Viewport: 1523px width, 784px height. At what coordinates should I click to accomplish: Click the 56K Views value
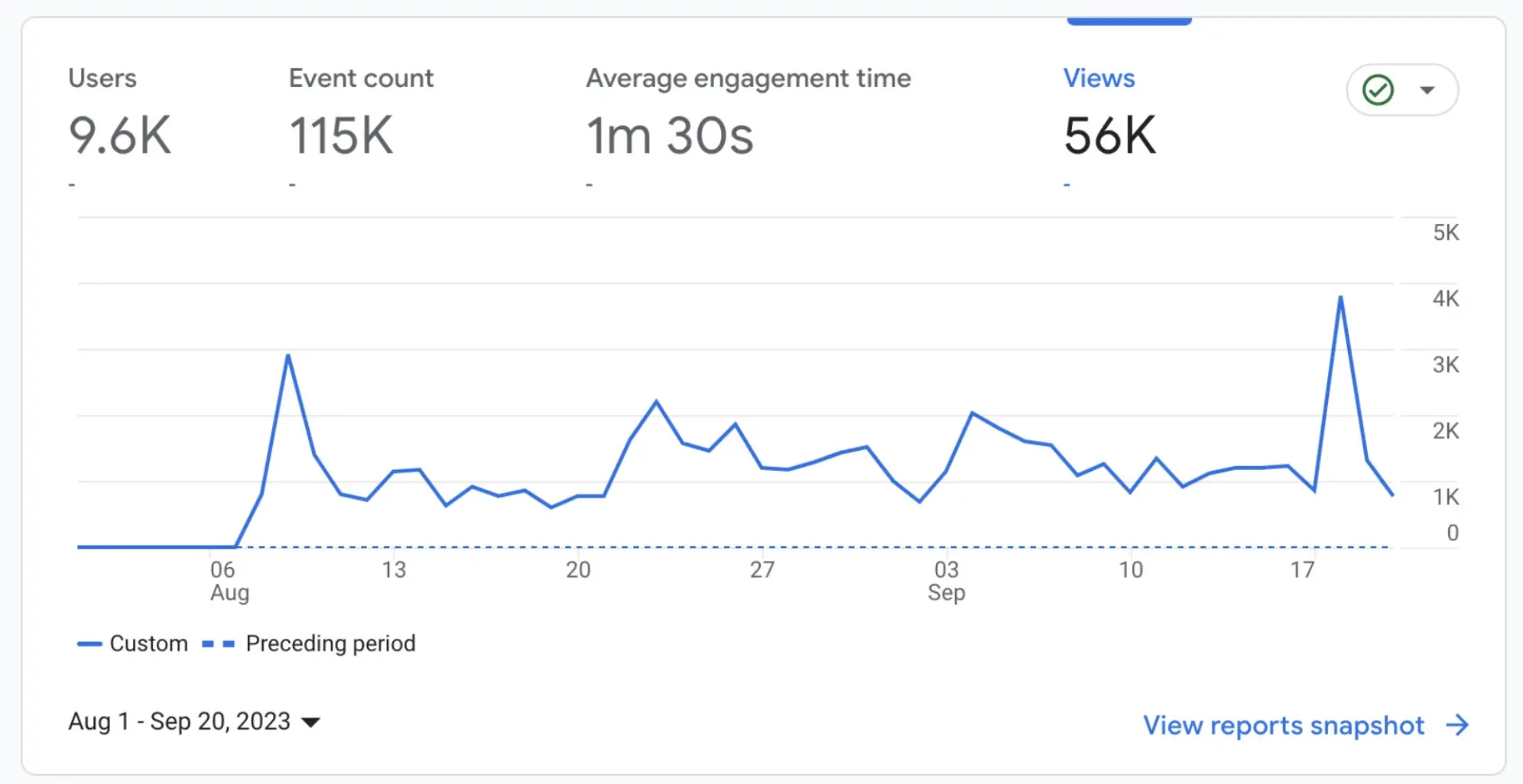pos(1109,136)
